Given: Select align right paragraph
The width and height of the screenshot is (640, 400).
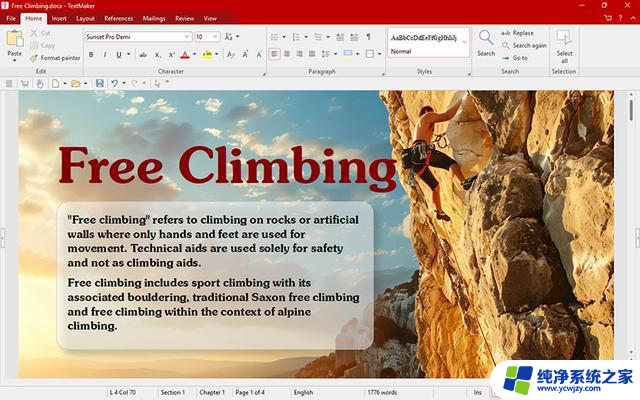Looking at the screenshot, I should point(299,54).
